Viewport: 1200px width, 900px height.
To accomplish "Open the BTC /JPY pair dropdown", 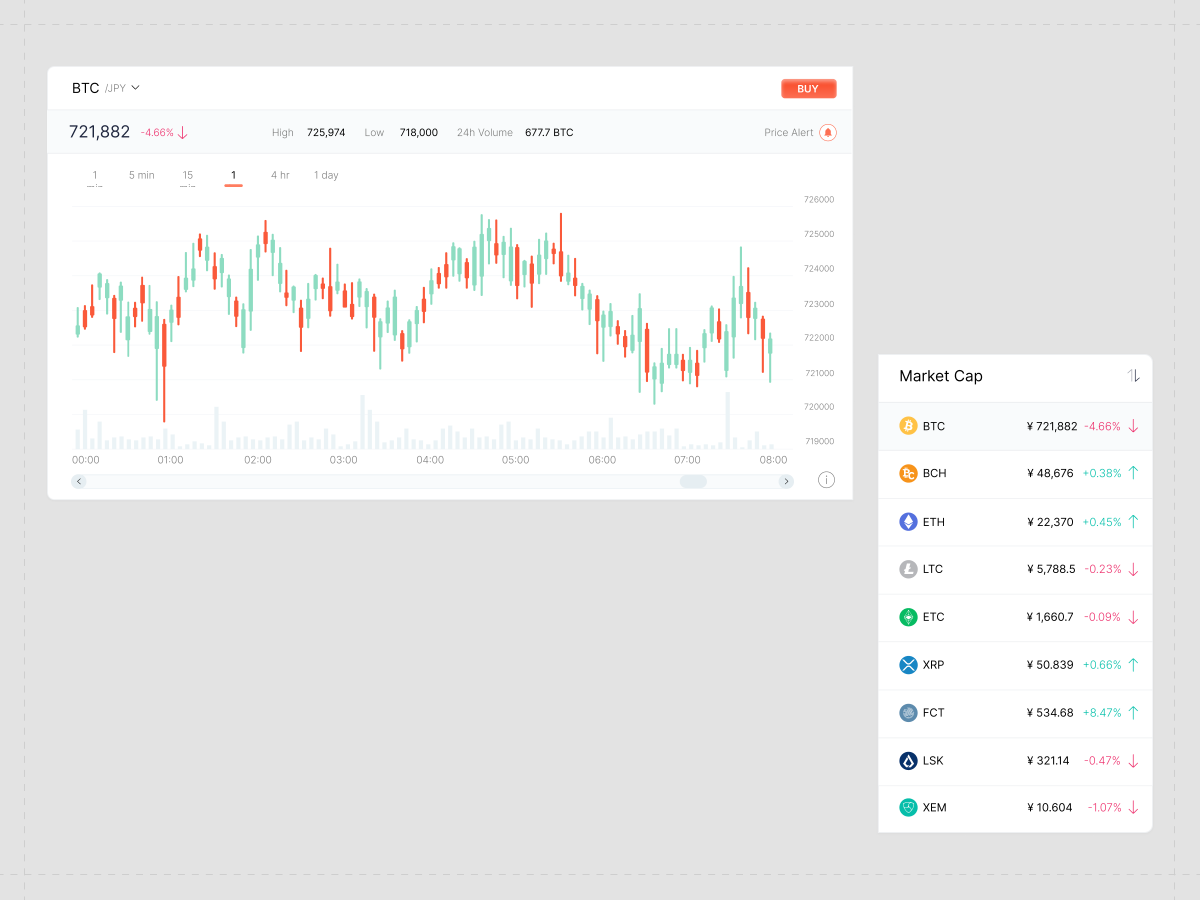I will point(106,88).
